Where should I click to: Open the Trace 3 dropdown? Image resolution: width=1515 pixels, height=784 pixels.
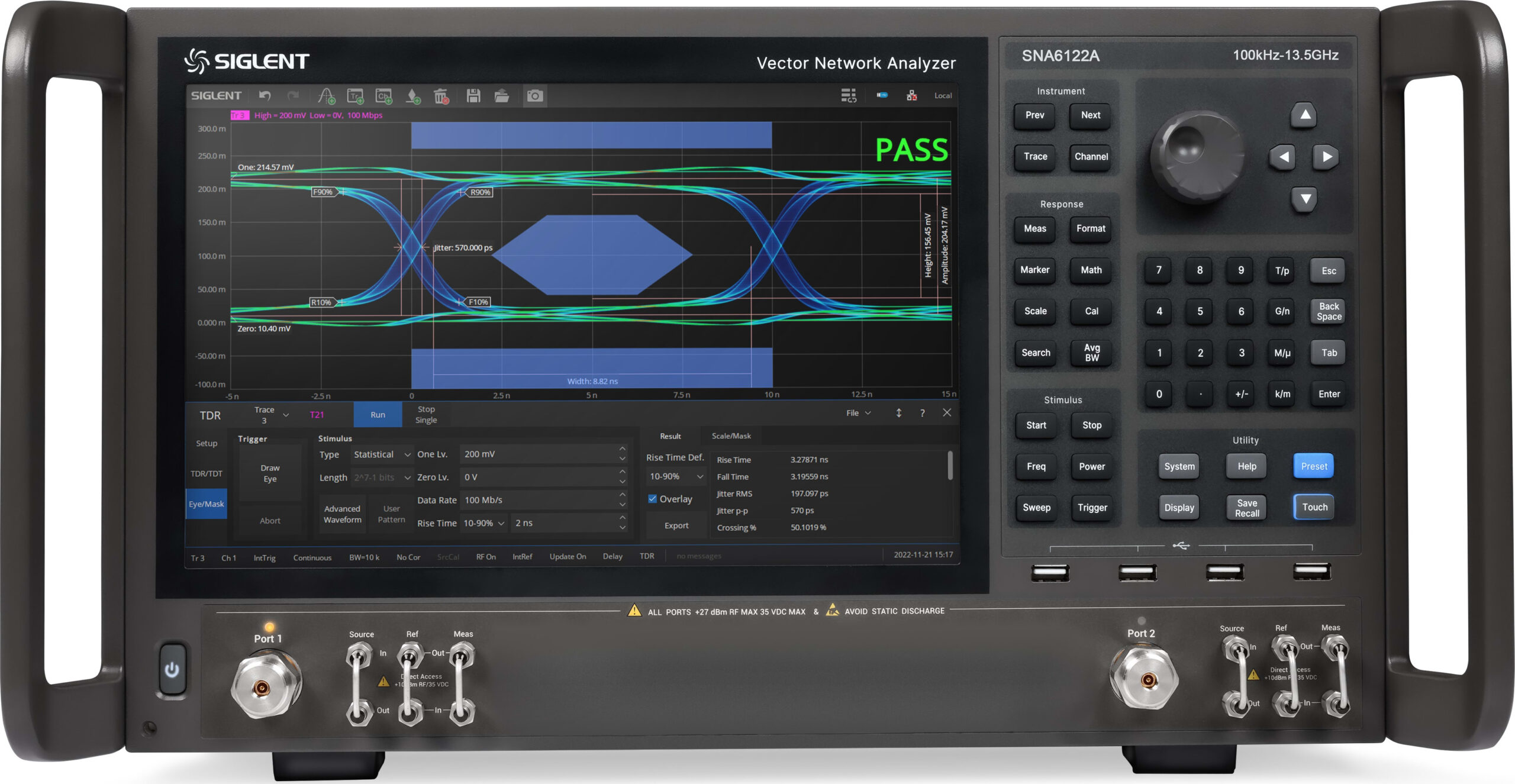coord(272,415)
